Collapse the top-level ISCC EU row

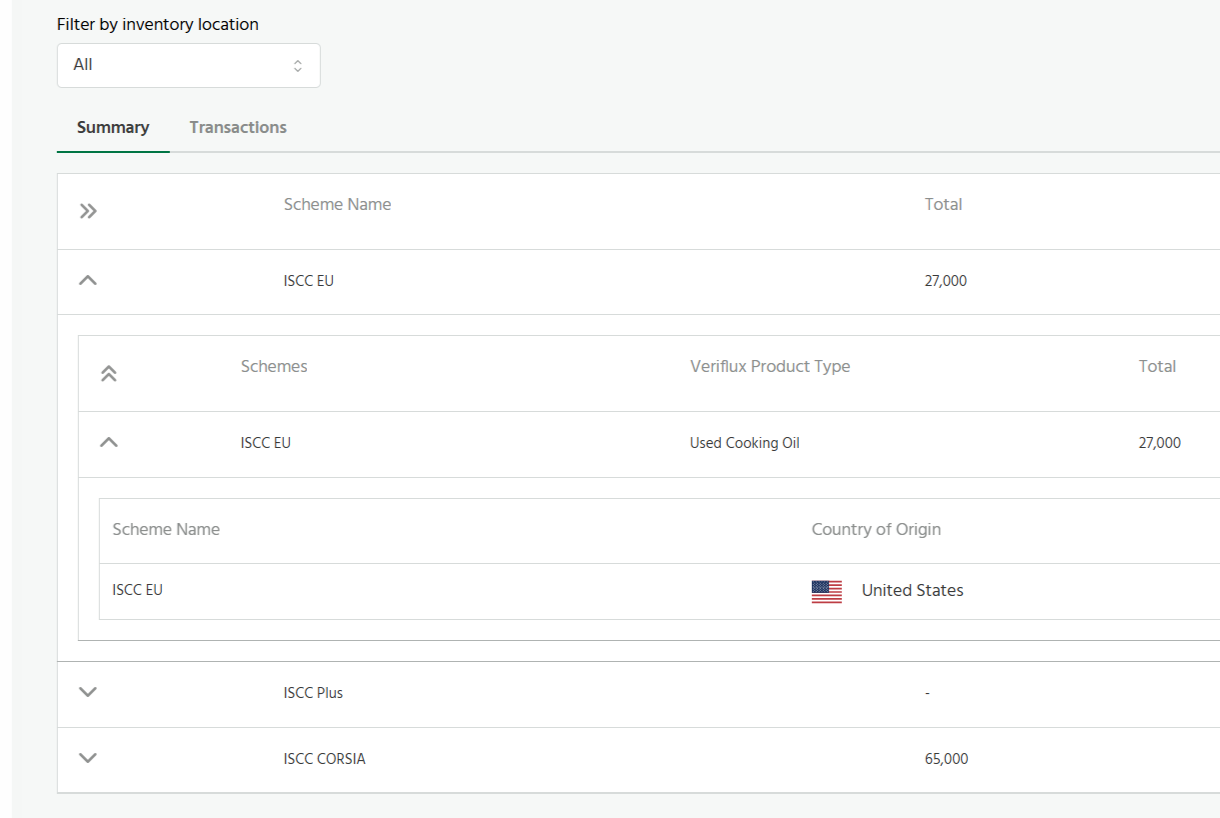88,281
